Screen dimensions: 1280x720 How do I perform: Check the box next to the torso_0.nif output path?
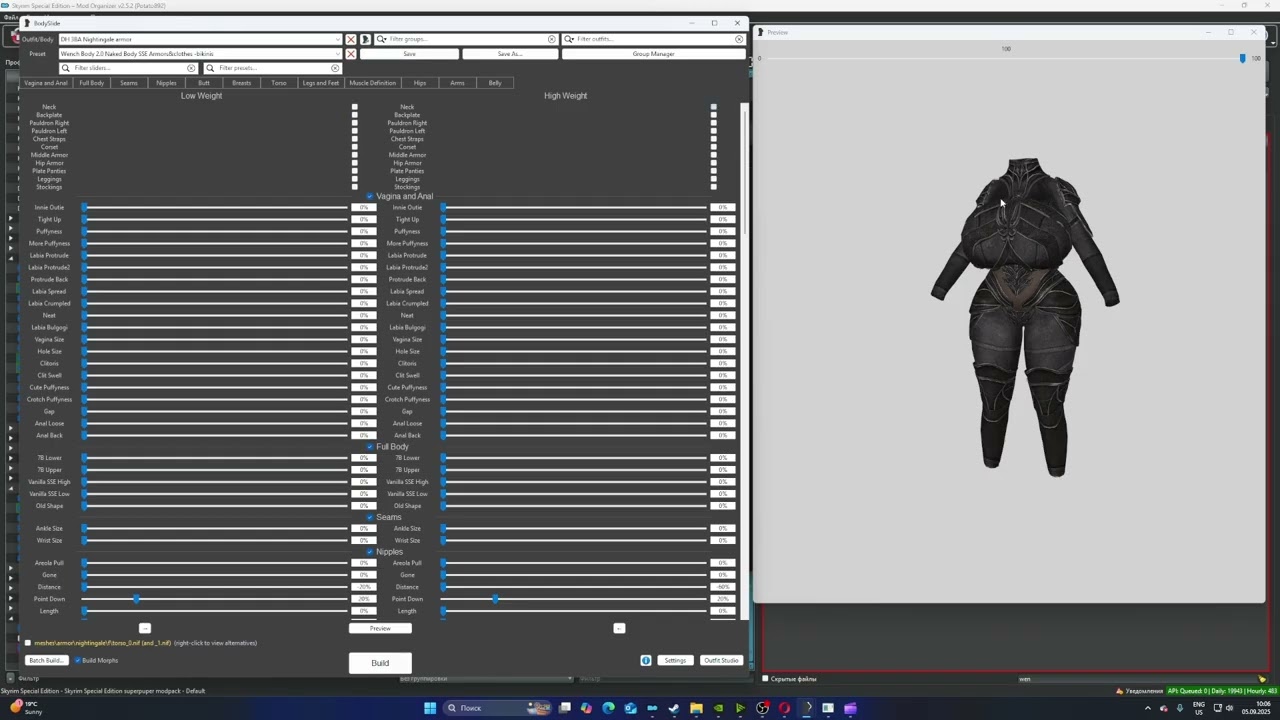27,643
